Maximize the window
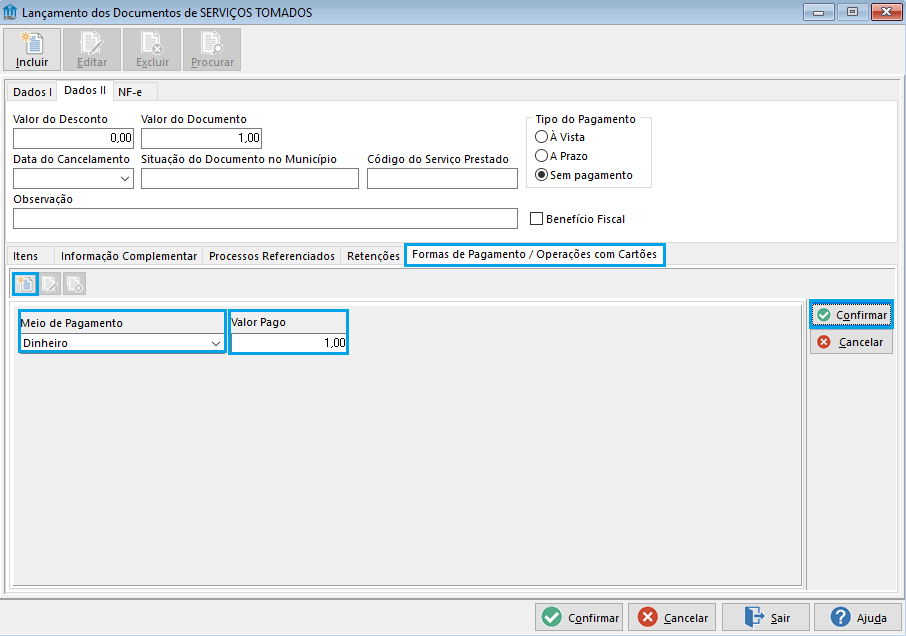 coord(852,12)
